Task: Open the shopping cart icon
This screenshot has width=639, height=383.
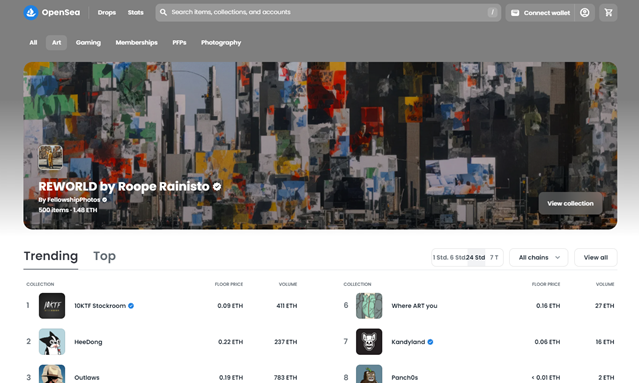Action: point(608,13)
